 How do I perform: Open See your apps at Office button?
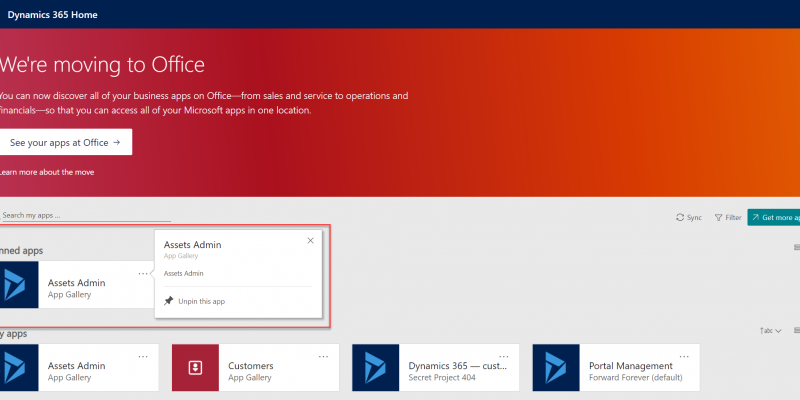(x=65, y=142)
